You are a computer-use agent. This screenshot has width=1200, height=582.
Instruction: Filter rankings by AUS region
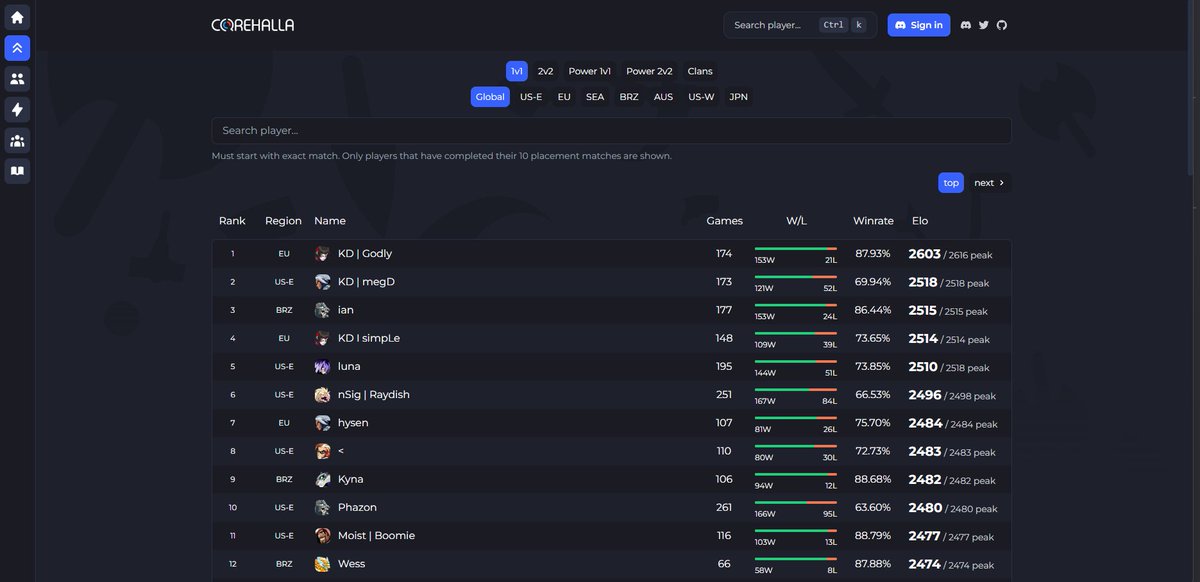663,97
